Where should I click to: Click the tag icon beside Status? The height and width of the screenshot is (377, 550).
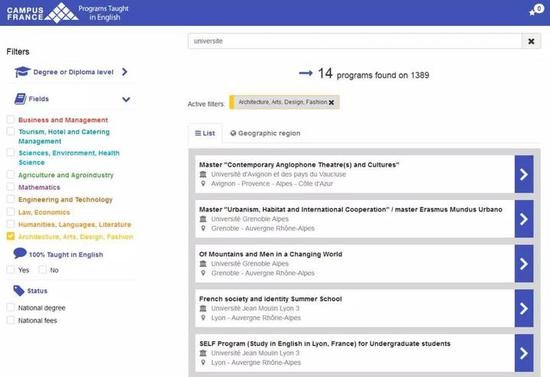(x=19, y=290)
